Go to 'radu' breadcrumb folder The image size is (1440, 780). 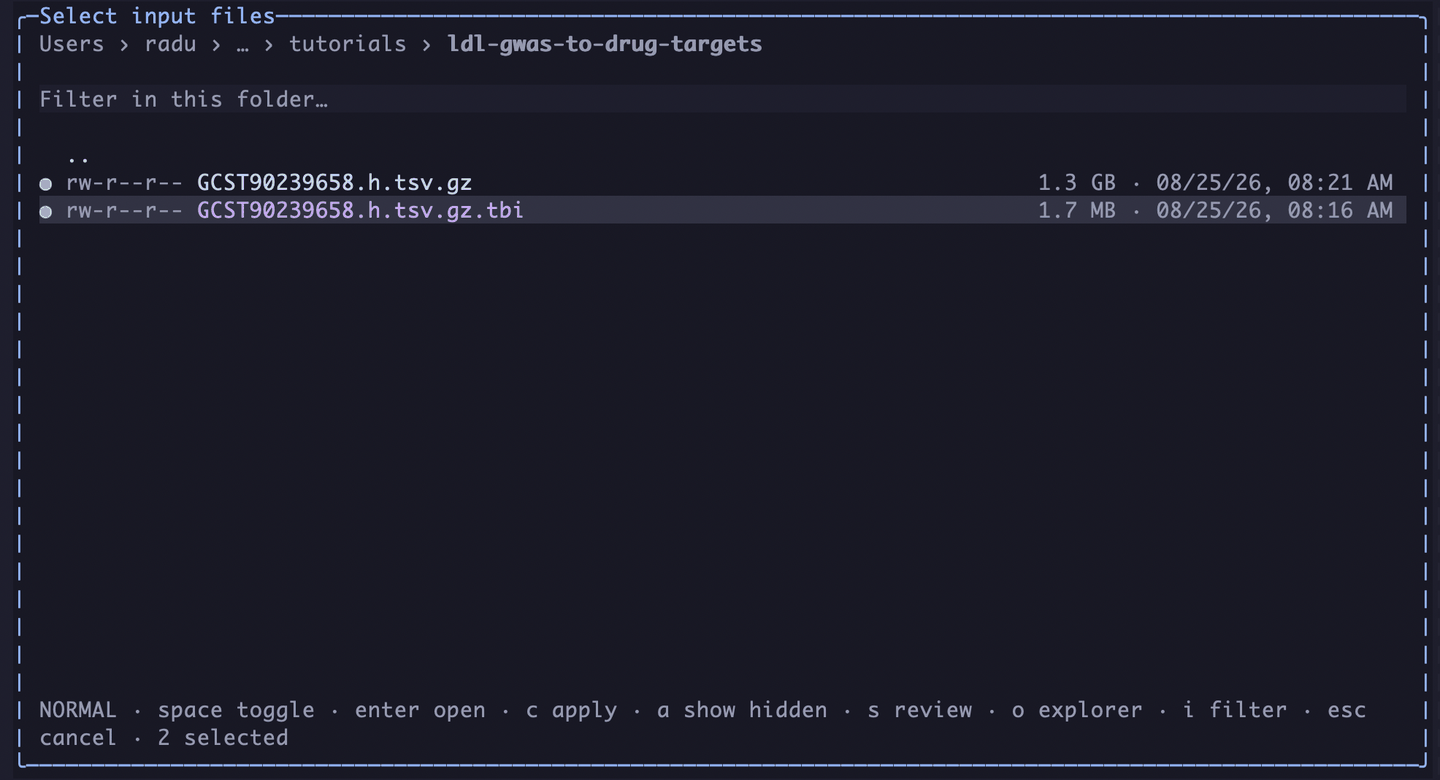coord(170,44)
